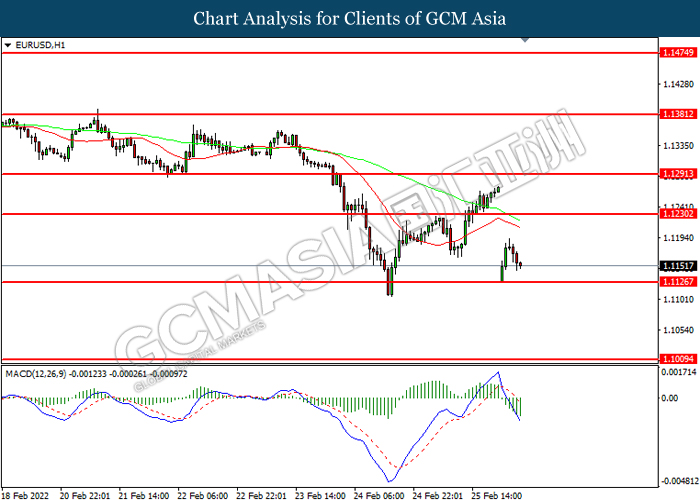700x500 pixels.
Task: Select the 1.14749 resistance level label
Action: (x=678, y=53)
